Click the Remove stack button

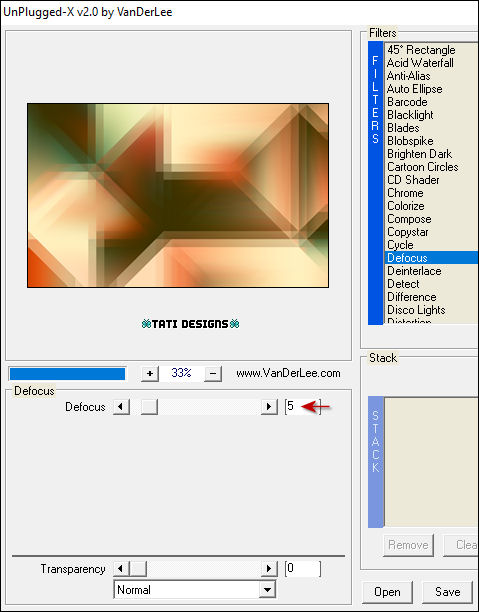pyautogui.click(x=408, y=545)
